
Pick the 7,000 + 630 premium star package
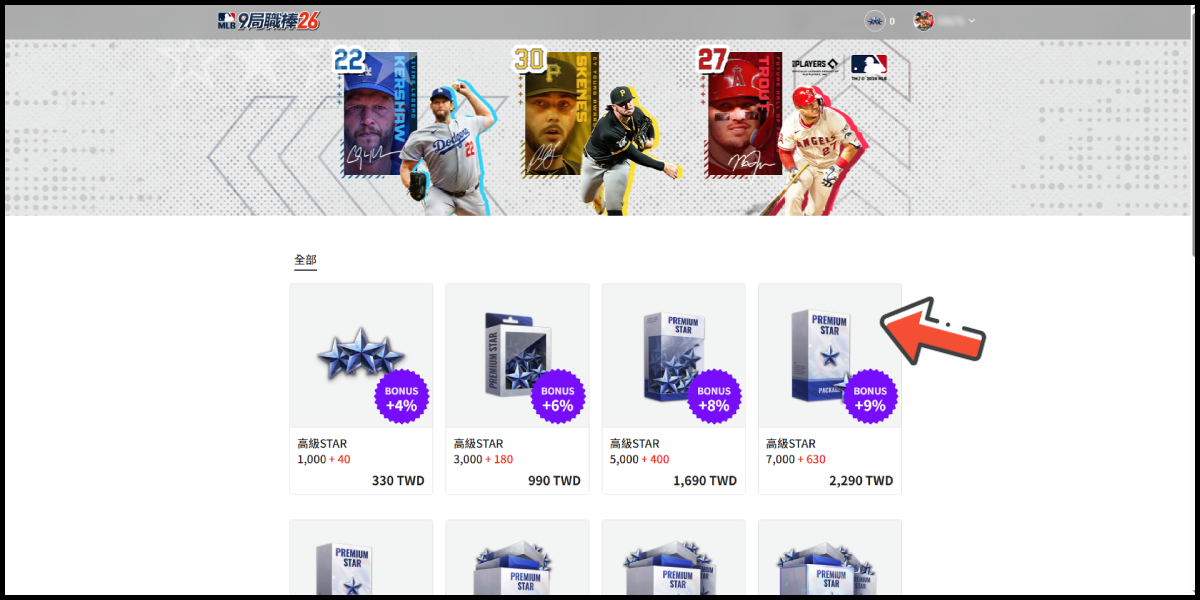click(x=829, y=389)
